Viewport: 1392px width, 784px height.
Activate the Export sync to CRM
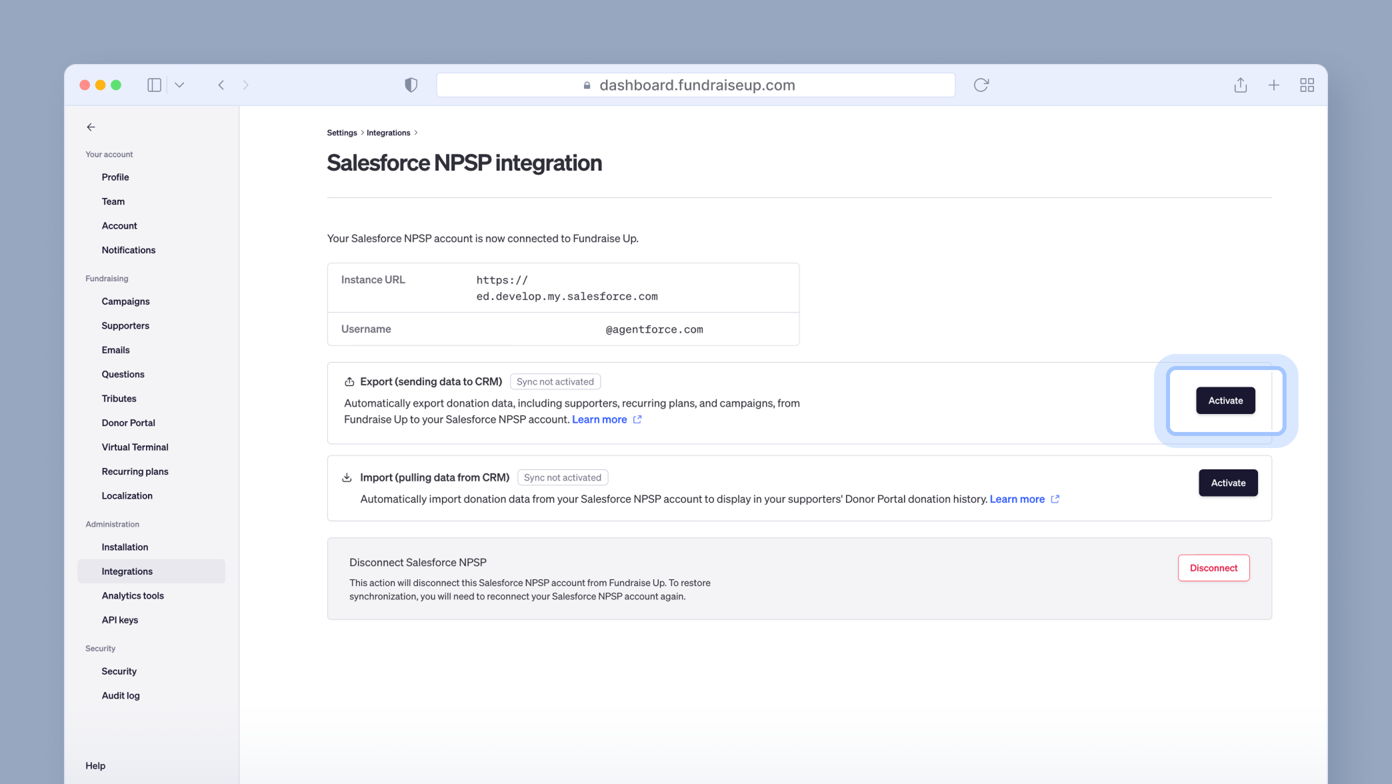1225,400
